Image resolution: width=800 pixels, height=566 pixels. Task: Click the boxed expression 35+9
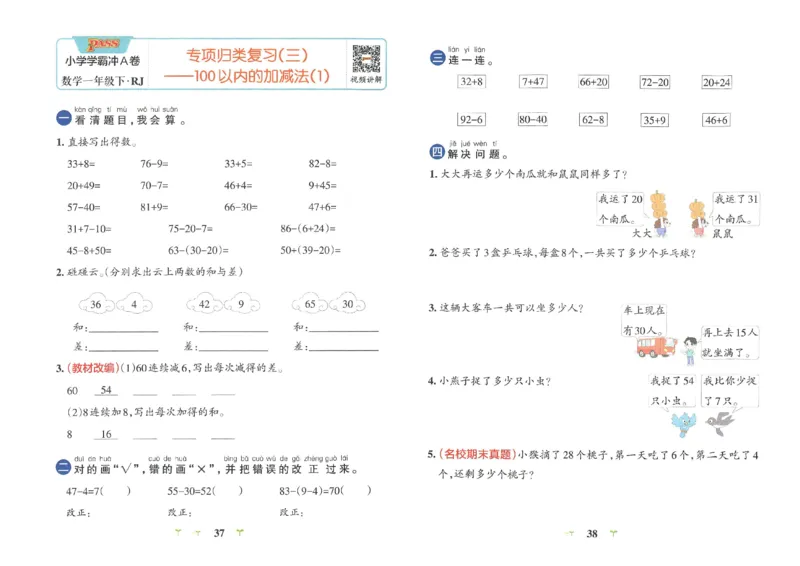[x=655, y=120]
